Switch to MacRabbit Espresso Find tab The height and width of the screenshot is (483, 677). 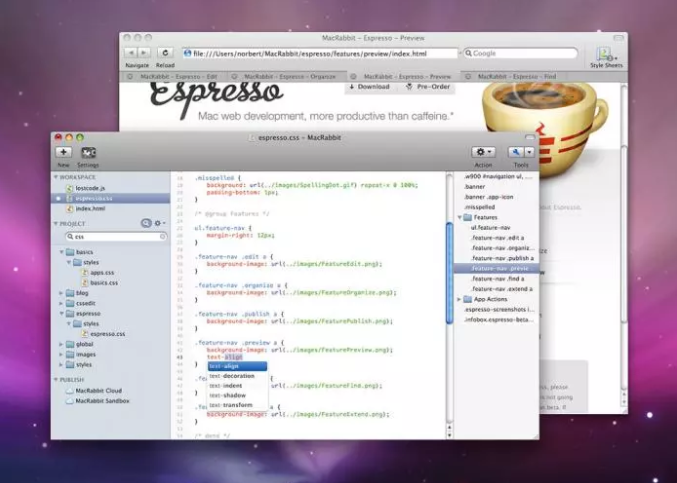516,76
